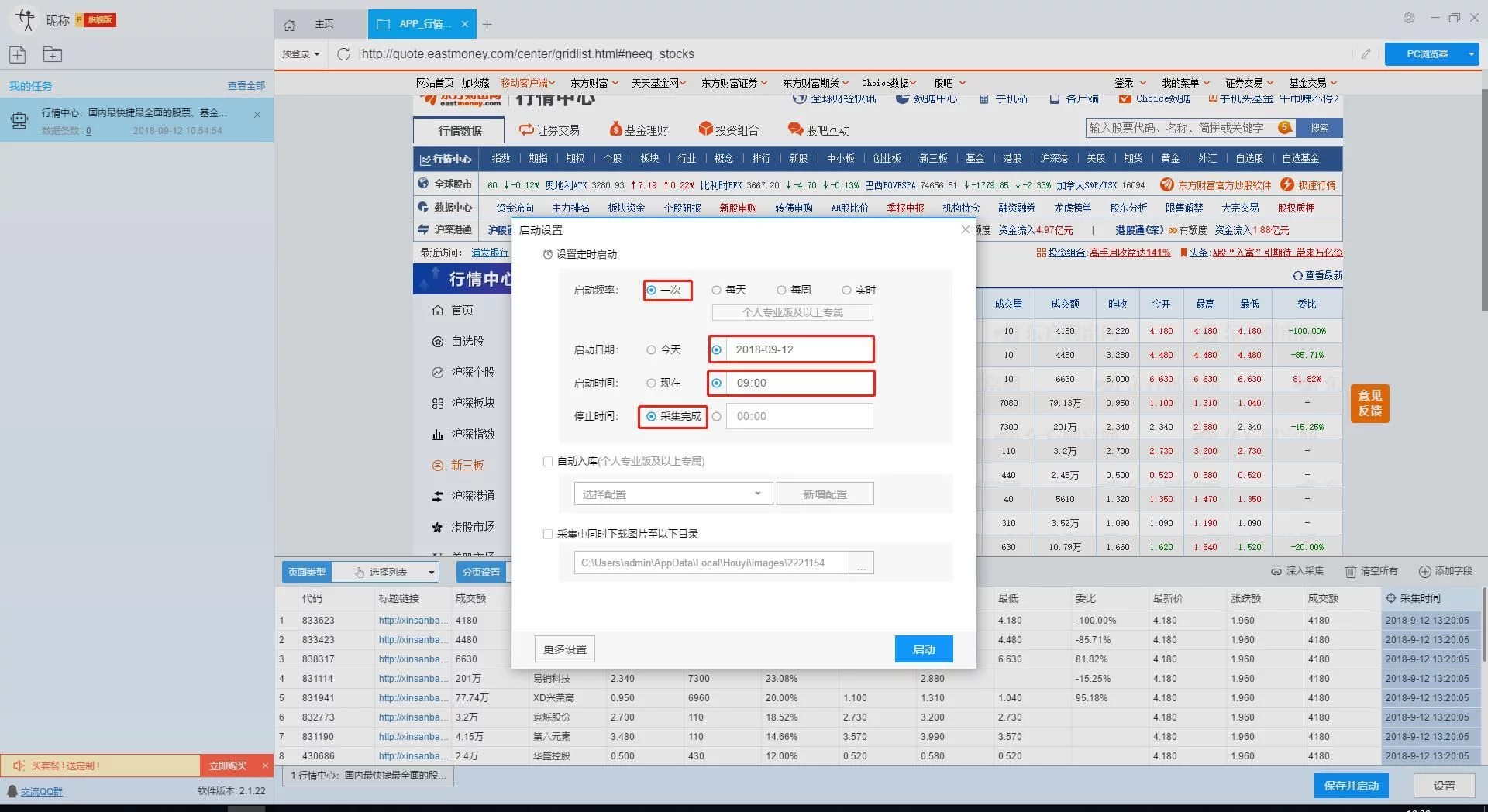1488x812 pixels.
Task: Close the 启动设置 dialog
Action: tap(965, 229)
